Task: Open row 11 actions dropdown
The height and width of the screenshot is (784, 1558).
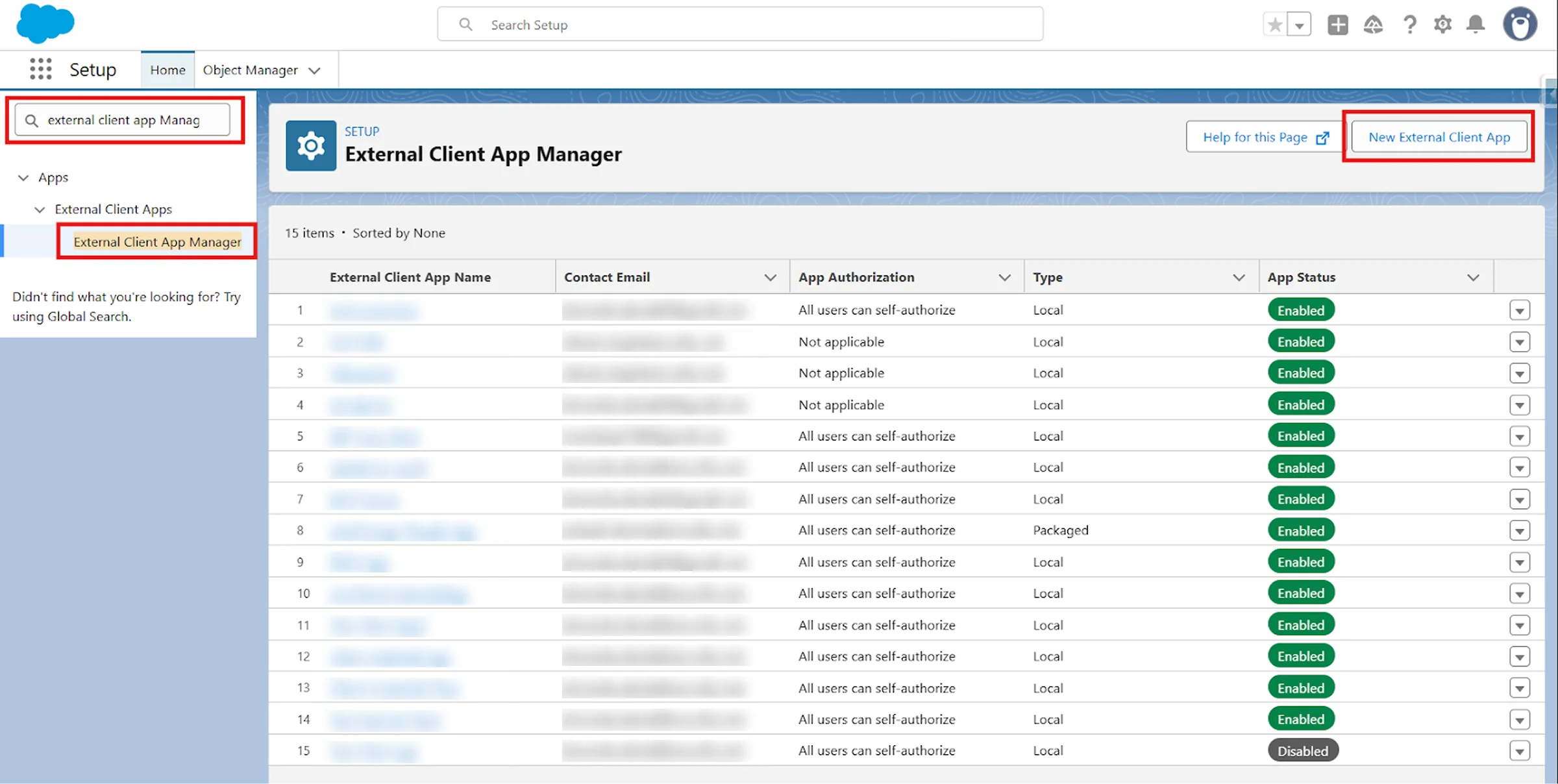Action: click(x=1520, y=625)
